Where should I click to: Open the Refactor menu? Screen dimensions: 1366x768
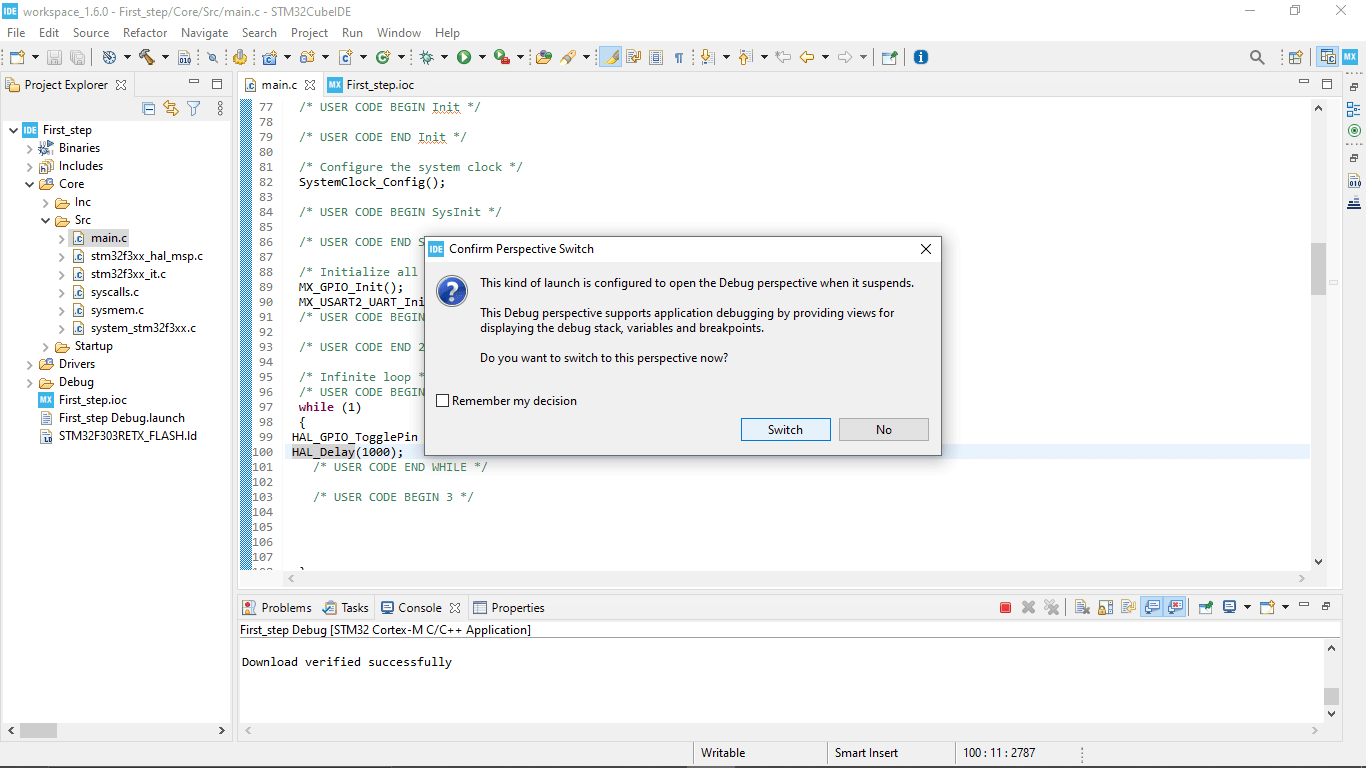pos(145,33)
